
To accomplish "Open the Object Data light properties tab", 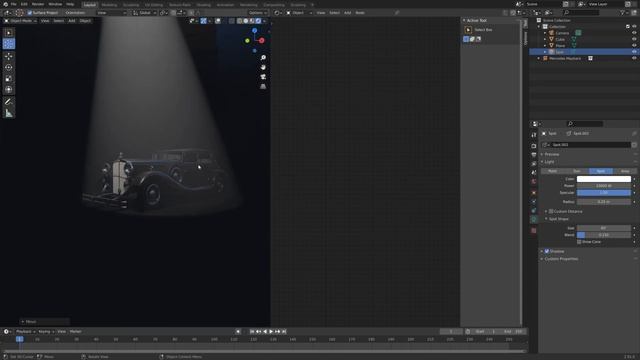I will 534,220.
